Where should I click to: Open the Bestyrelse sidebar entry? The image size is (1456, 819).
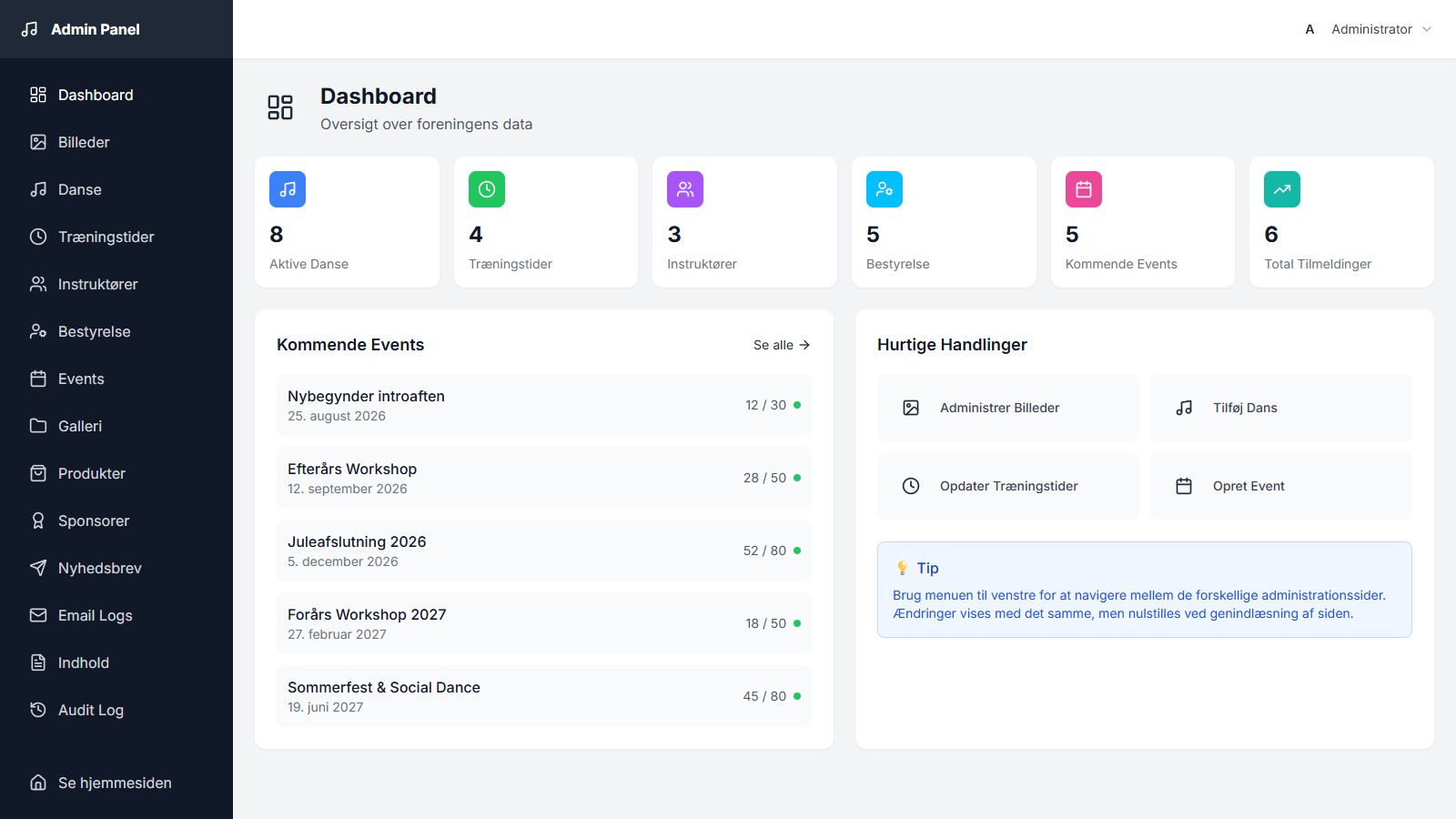116,331
